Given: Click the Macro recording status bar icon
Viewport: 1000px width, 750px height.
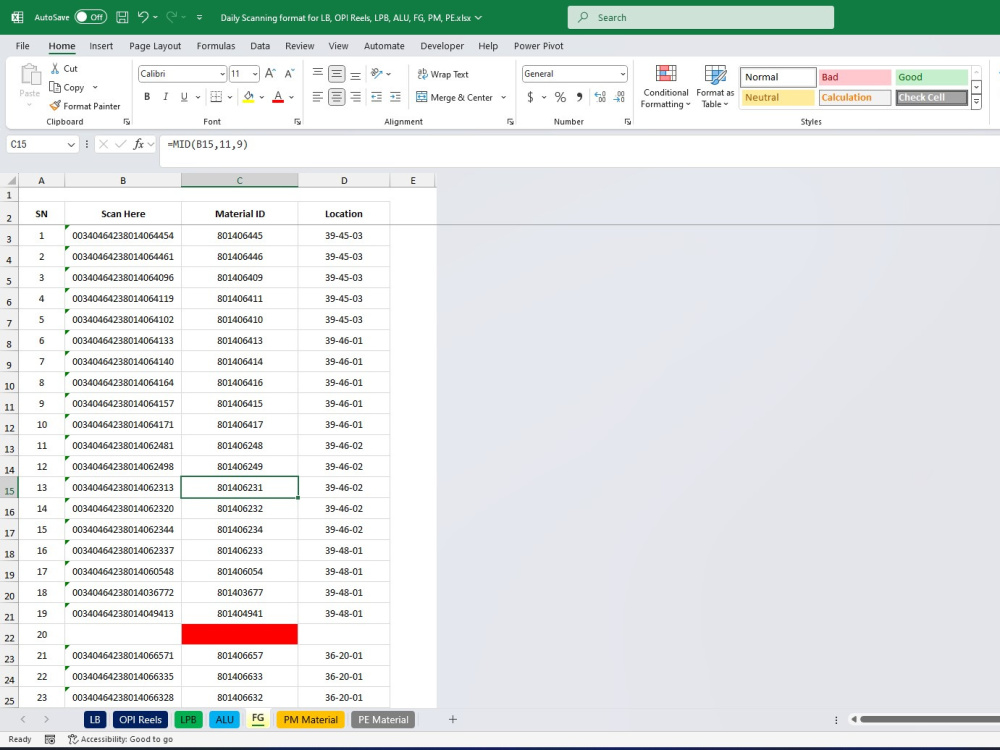Looking at the screenshot, I should click(50, 739).
